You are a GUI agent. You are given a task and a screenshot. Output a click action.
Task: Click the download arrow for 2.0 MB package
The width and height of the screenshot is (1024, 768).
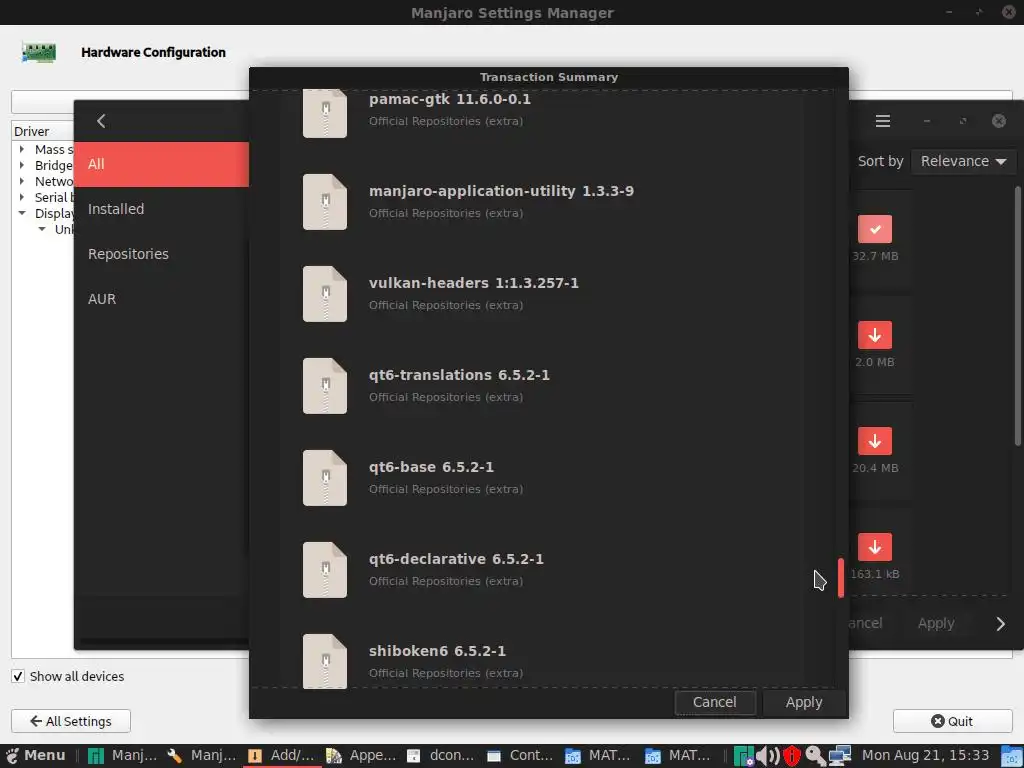(x=875, y=335)
